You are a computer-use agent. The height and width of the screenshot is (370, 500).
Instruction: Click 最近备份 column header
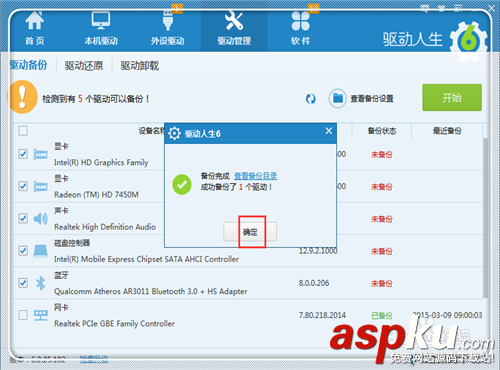[447, 131]
